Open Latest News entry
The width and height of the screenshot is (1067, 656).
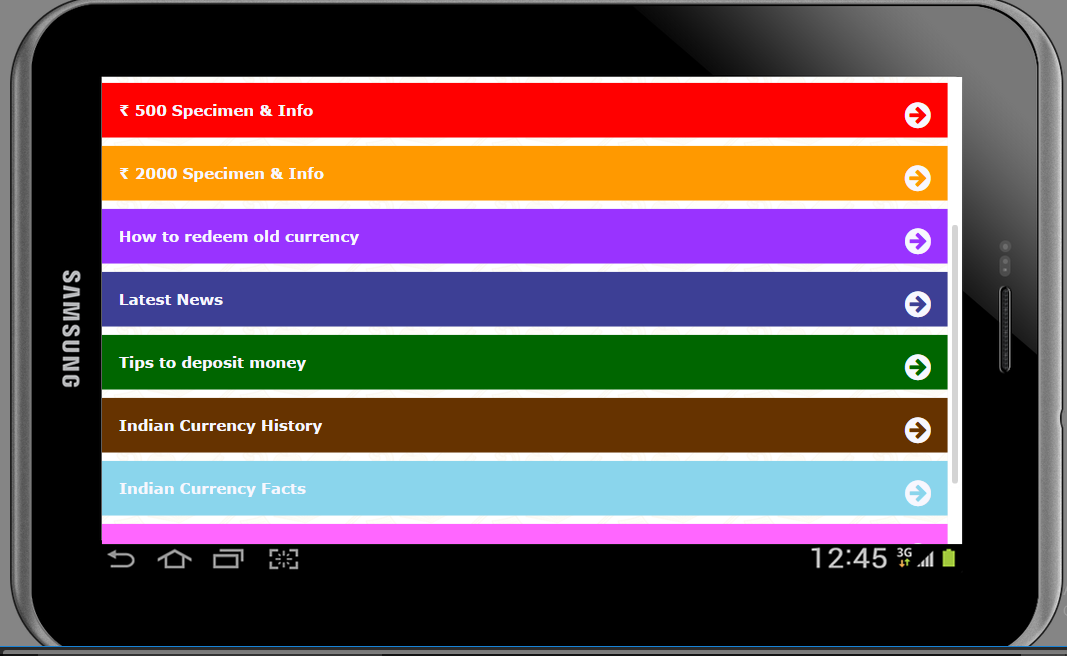point(525,299)
